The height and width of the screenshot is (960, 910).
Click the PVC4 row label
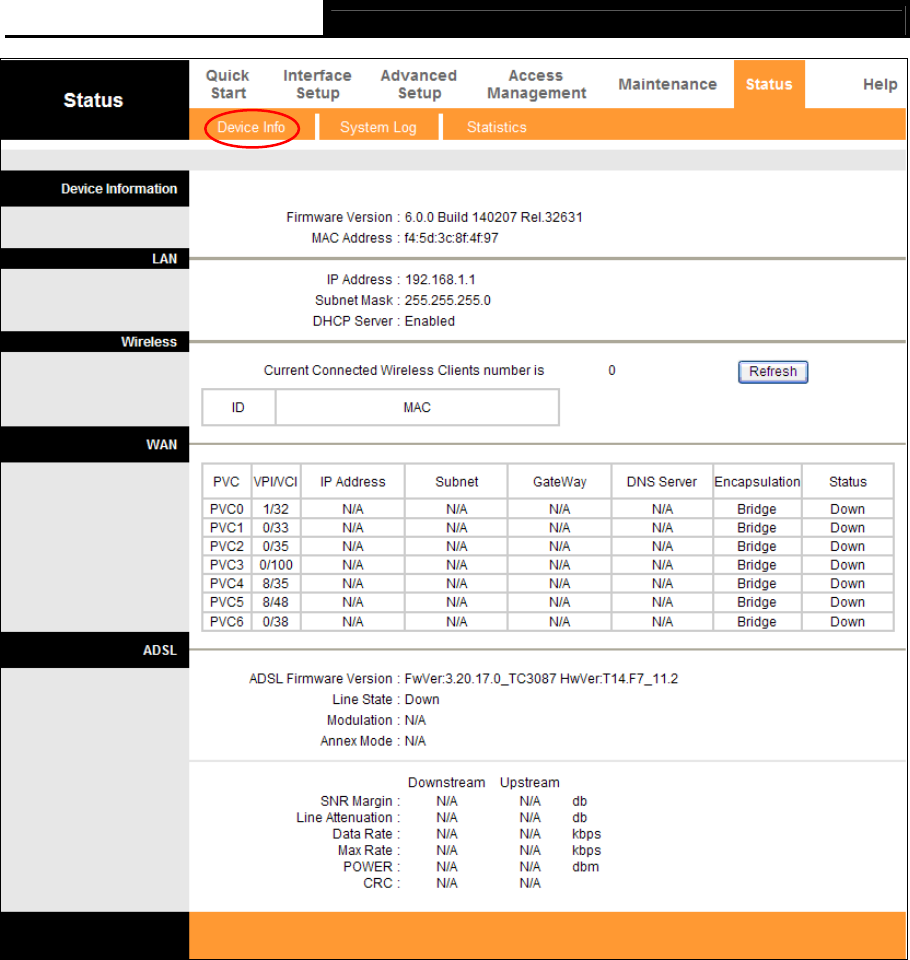click(227, 583)
